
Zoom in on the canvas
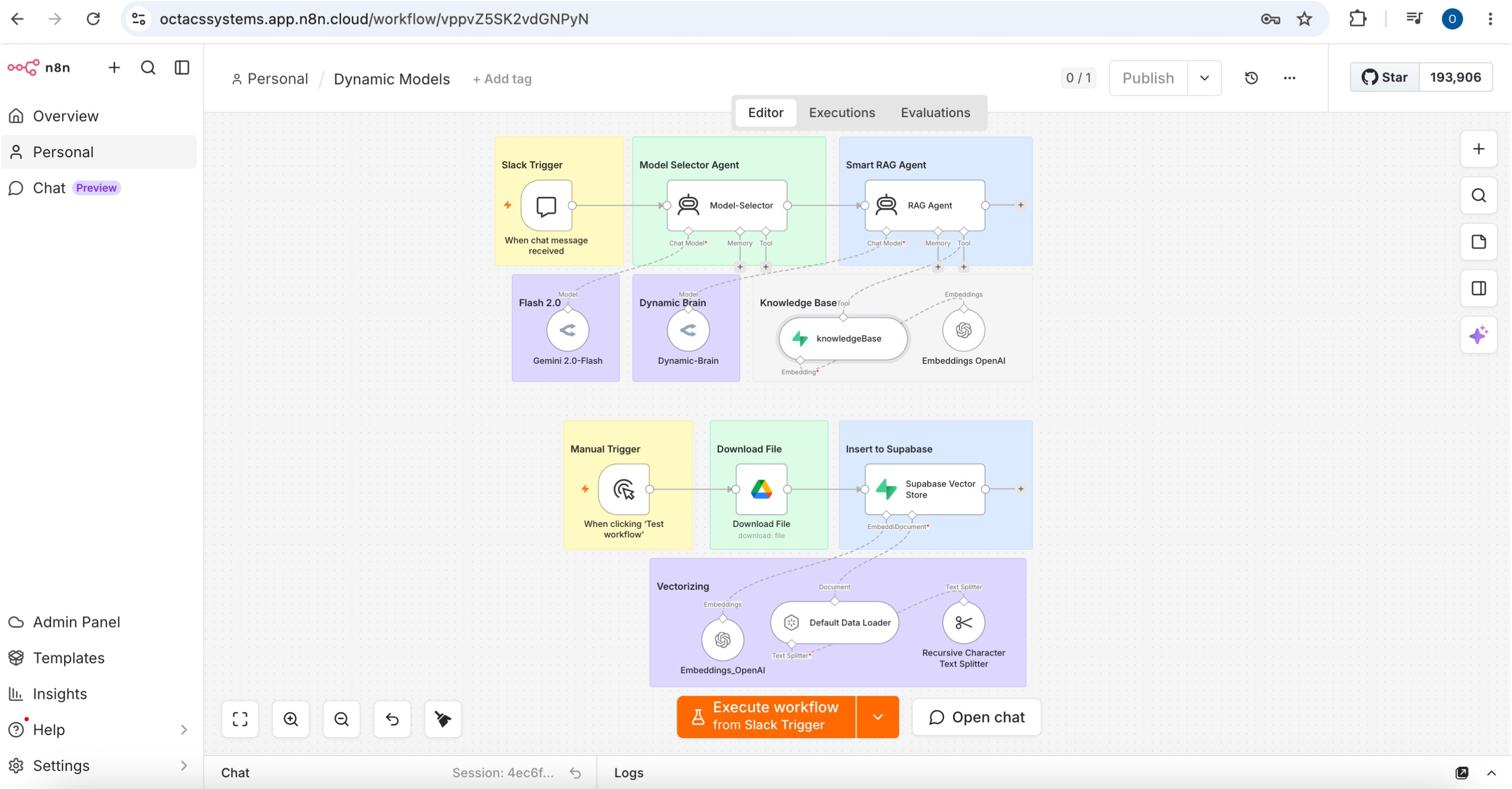pos(290,719)
